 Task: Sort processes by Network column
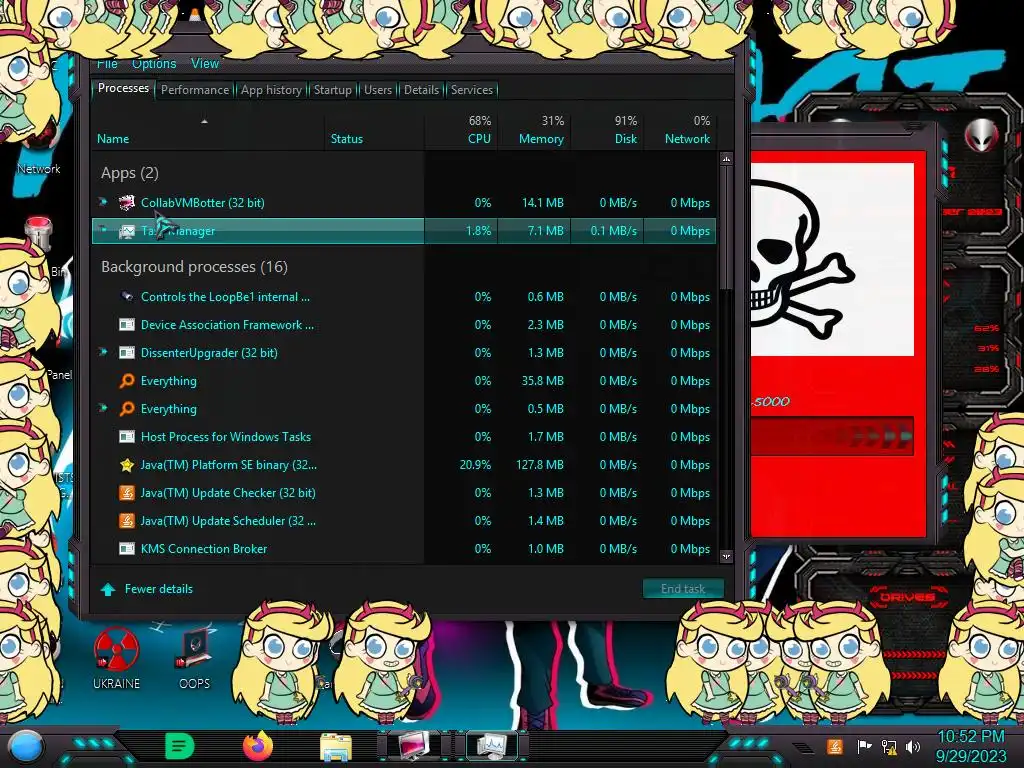click(x=680, y=131)
